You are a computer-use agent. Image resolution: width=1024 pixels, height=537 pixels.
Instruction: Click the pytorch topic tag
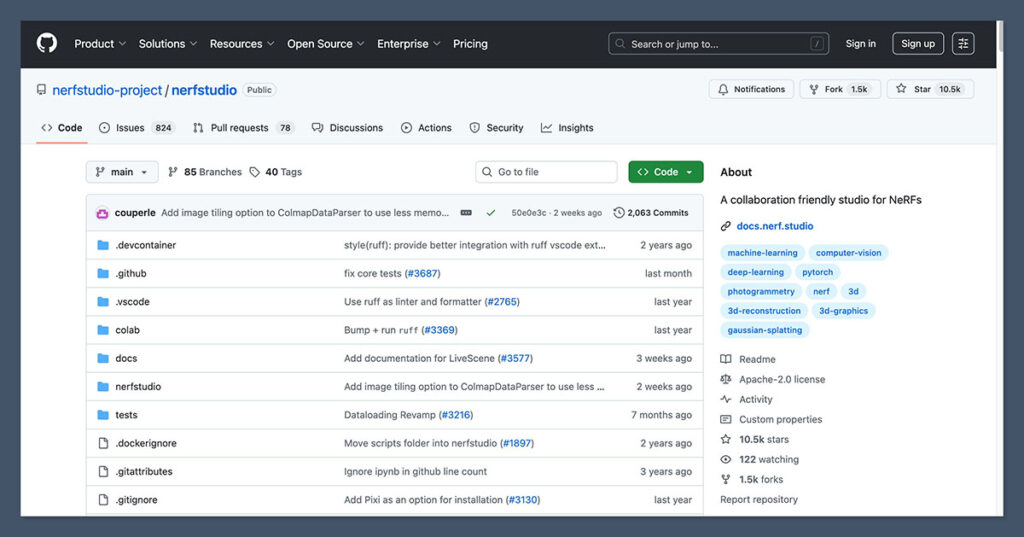(818, 272)
